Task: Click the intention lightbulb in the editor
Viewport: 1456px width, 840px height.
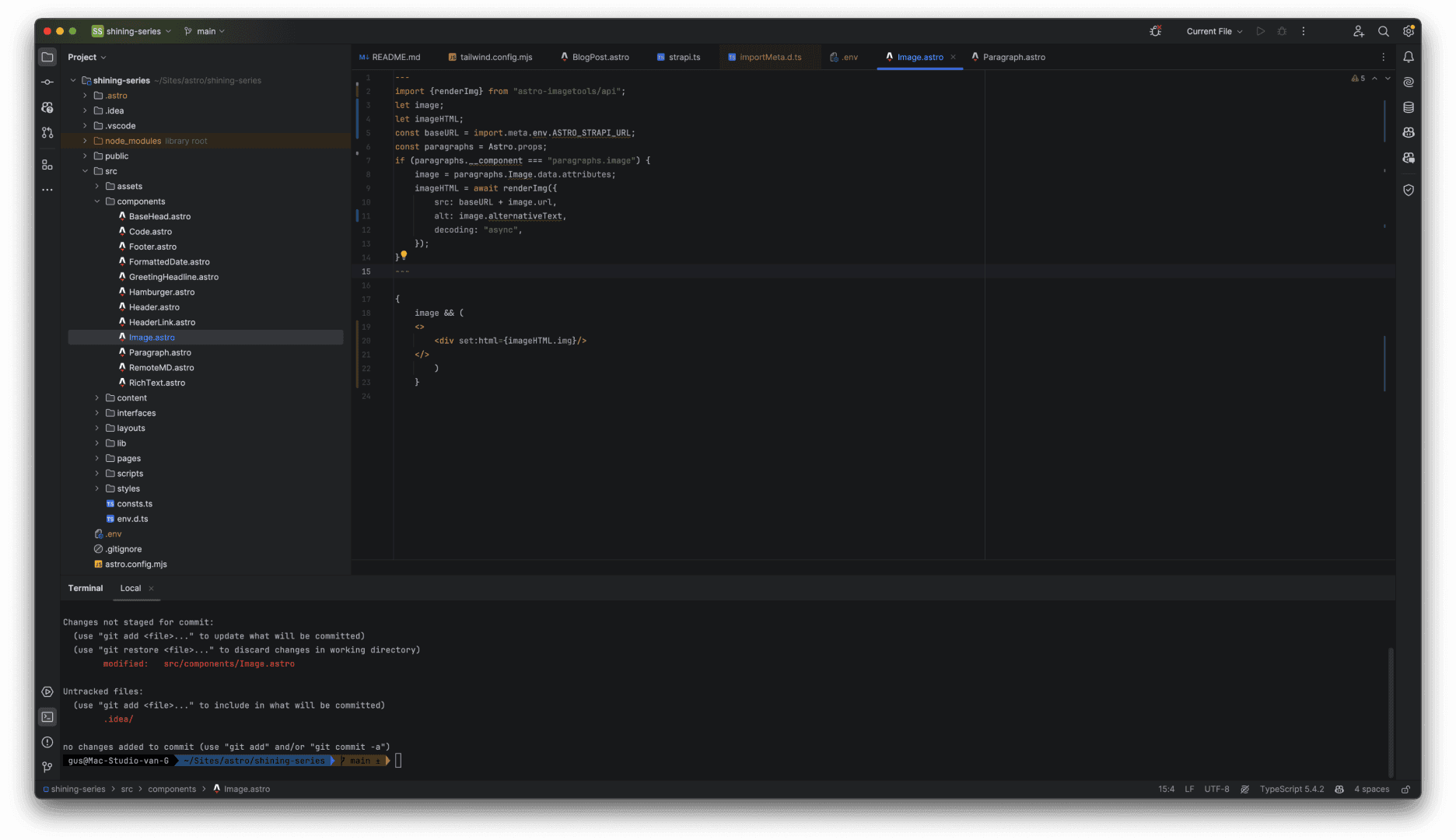Action: click(404, 255)
